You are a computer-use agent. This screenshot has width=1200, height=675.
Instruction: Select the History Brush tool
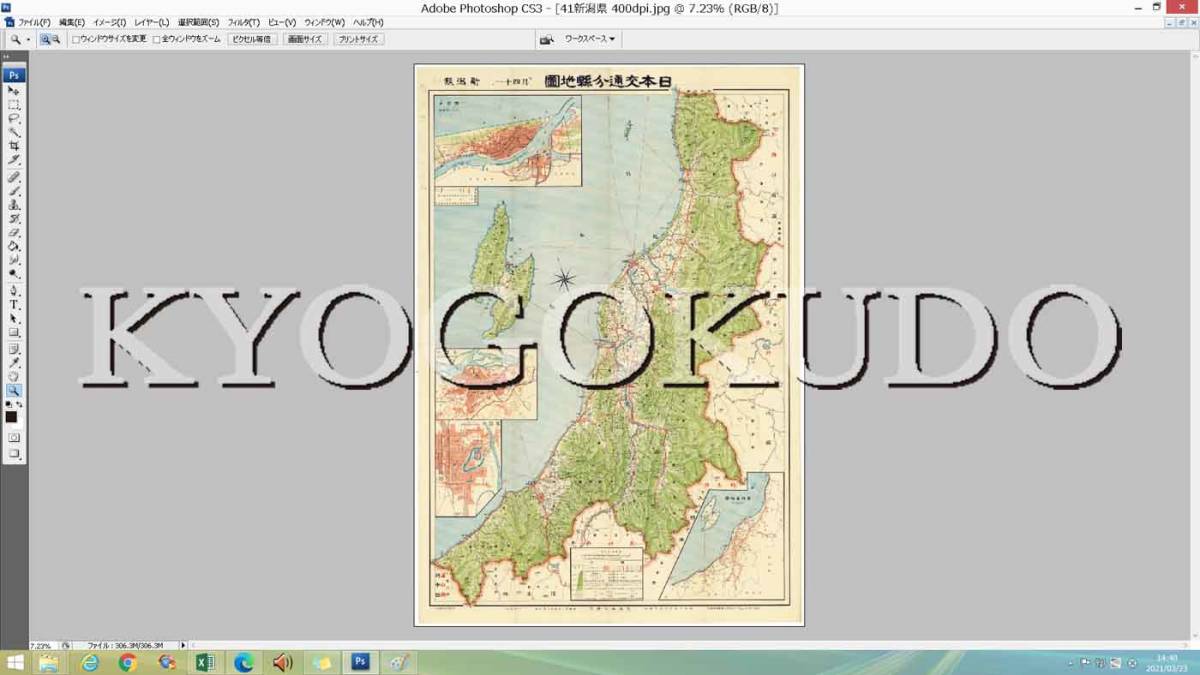(14, 219)
